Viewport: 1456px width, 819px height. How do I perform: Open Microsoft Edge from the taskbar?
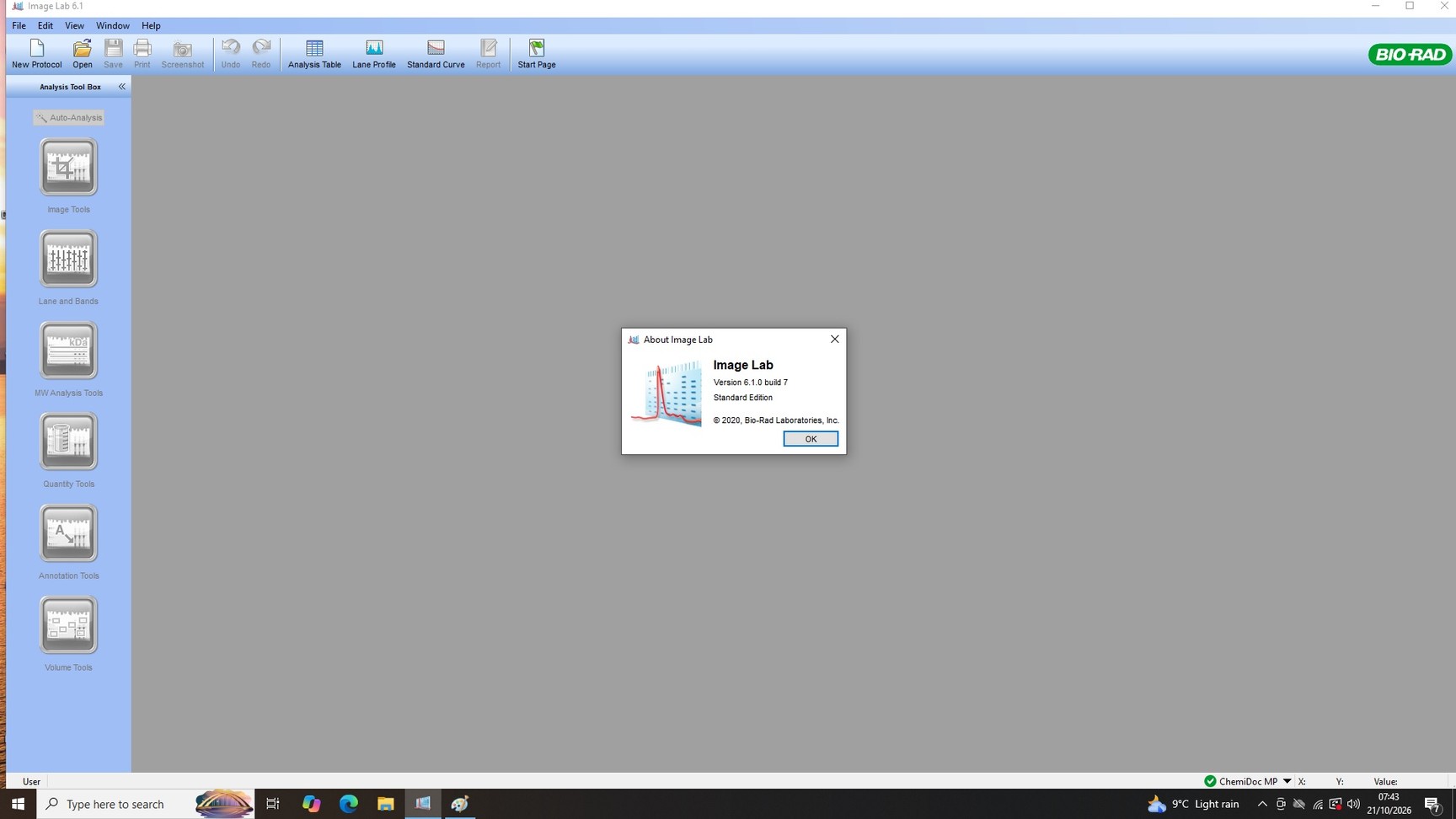tap(349, 804)
